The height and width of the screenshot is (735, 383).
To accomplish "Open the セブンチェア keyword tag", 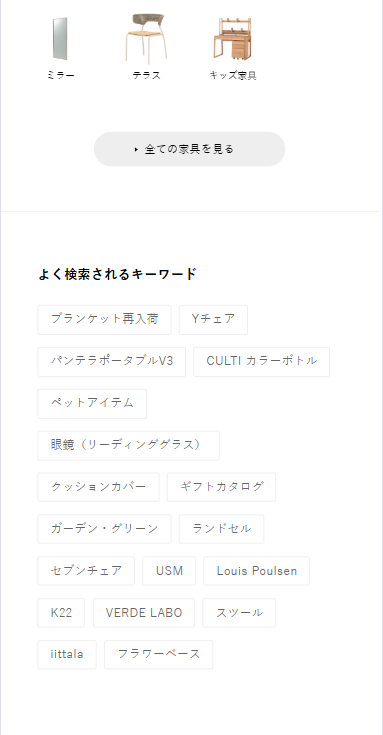I will click(x=86, y=571).
